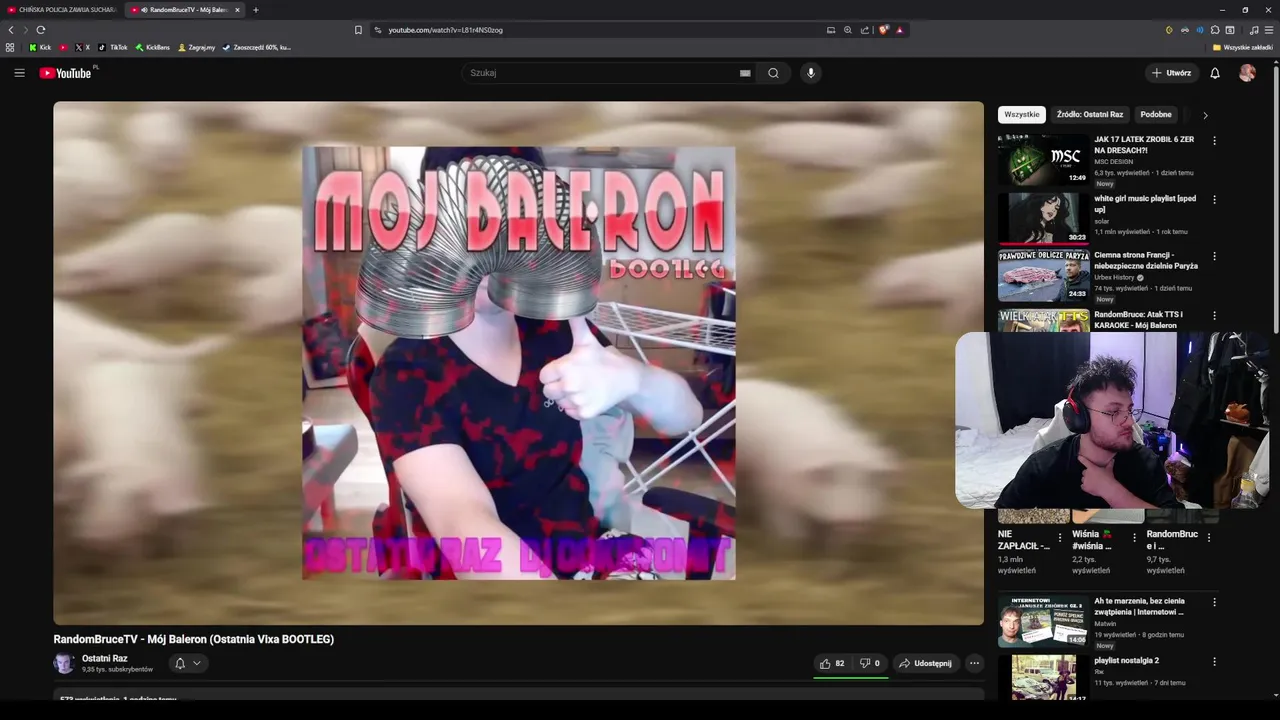The width and height of the screenshot is (1280, 720).
Task: Go forward in browser history
Action: coord(26,30)
